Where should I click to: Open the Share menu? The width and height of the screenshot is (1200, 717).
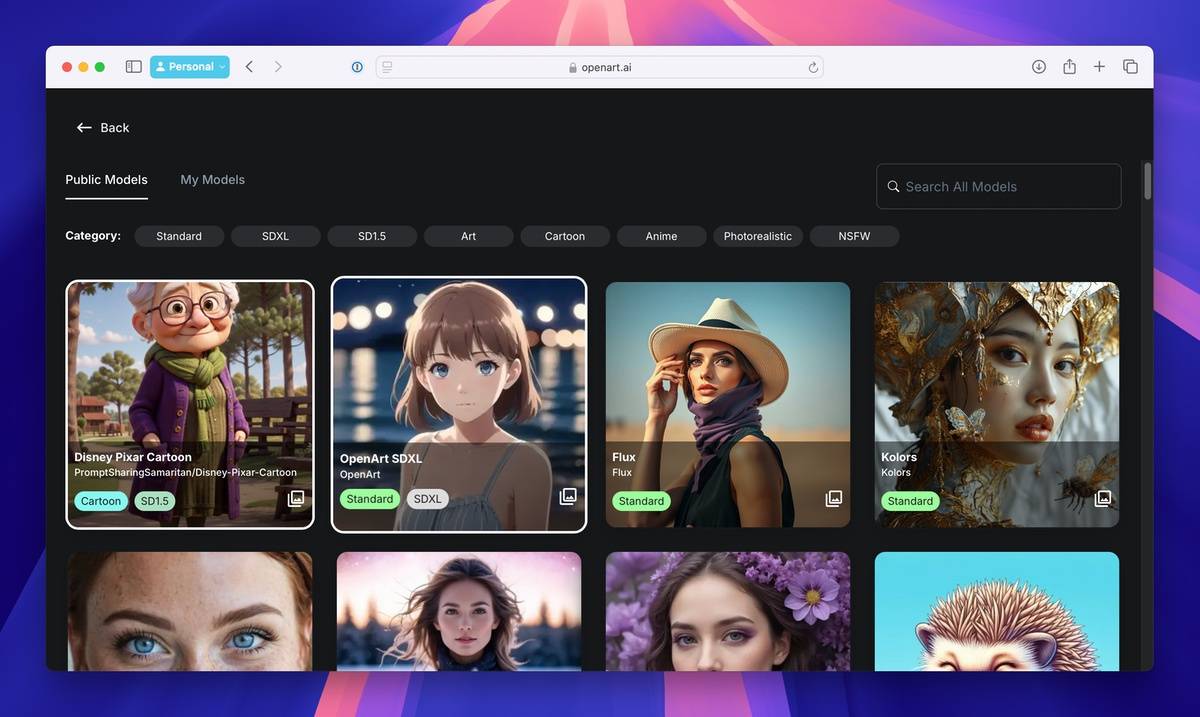click(x=1069, y=67)
